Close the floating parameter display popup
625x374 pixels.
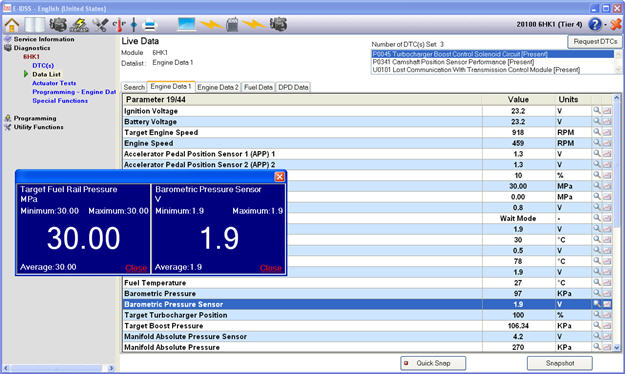[x=280, y=176]
